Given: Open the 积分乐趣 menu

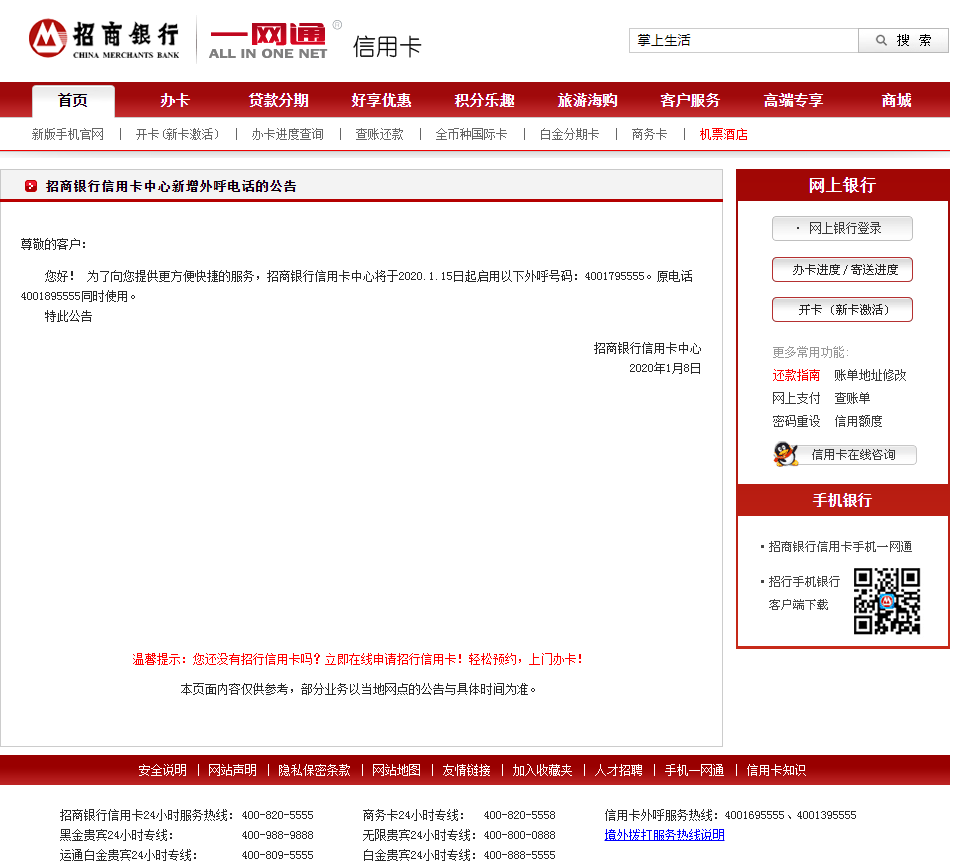Looking at the screenshot, I should point(484,100).
